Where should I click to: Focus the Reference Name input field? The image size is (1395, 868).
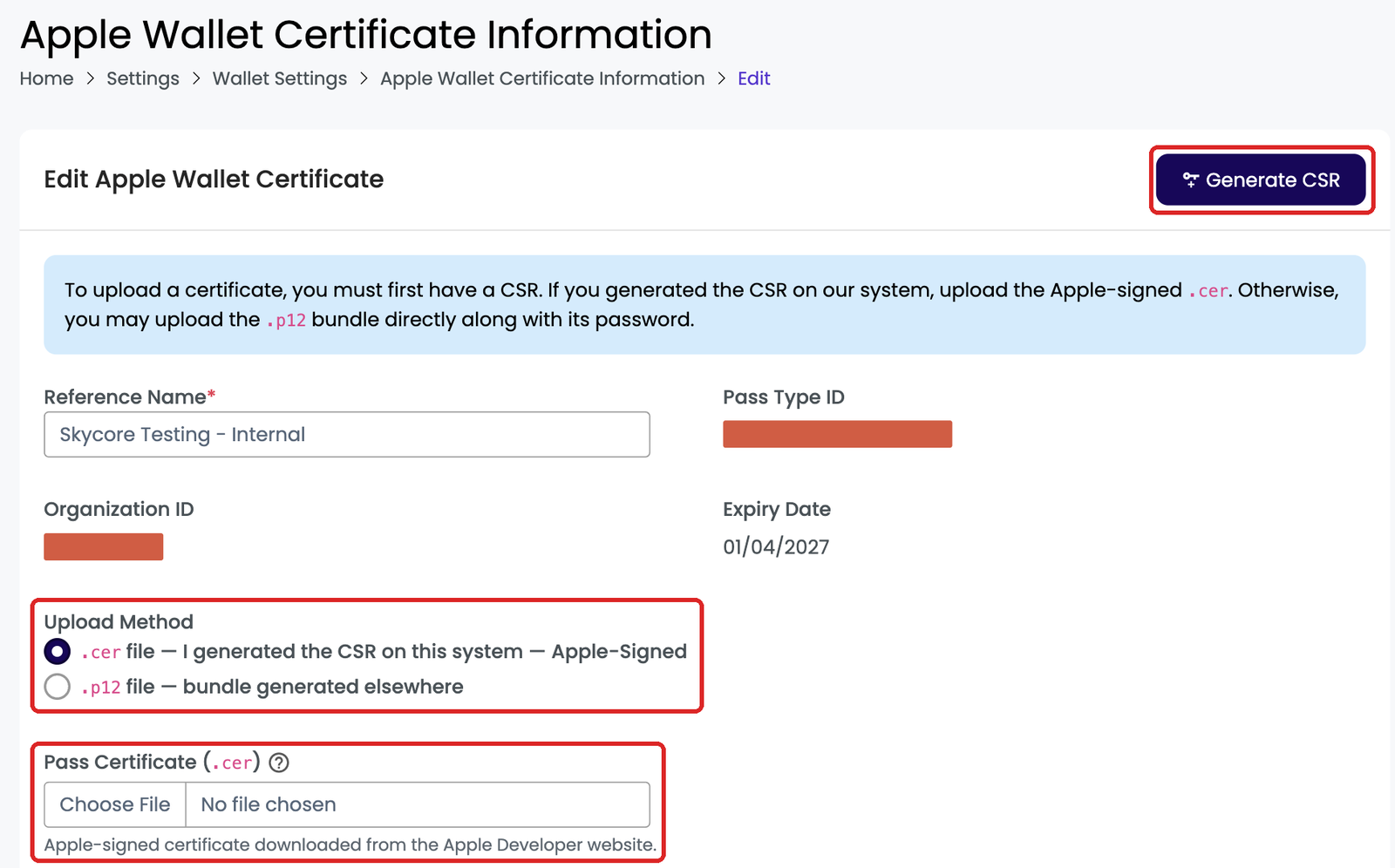pyautogui.click(x=347, y=434)
